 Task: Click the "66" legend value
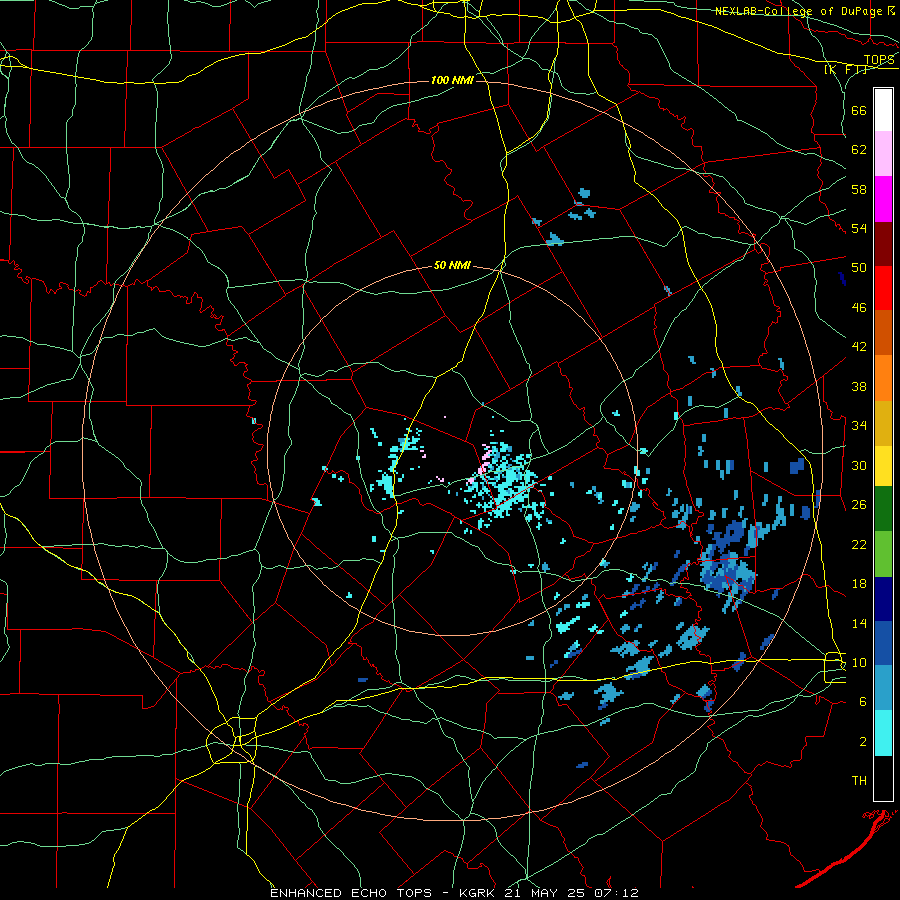(859, 110)
